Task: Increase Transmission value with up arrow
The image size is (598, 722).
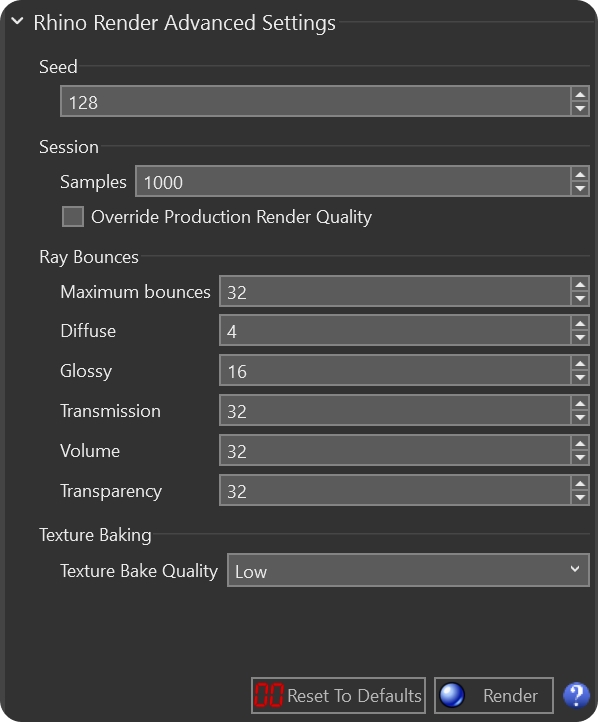Action: click(580, 404)
